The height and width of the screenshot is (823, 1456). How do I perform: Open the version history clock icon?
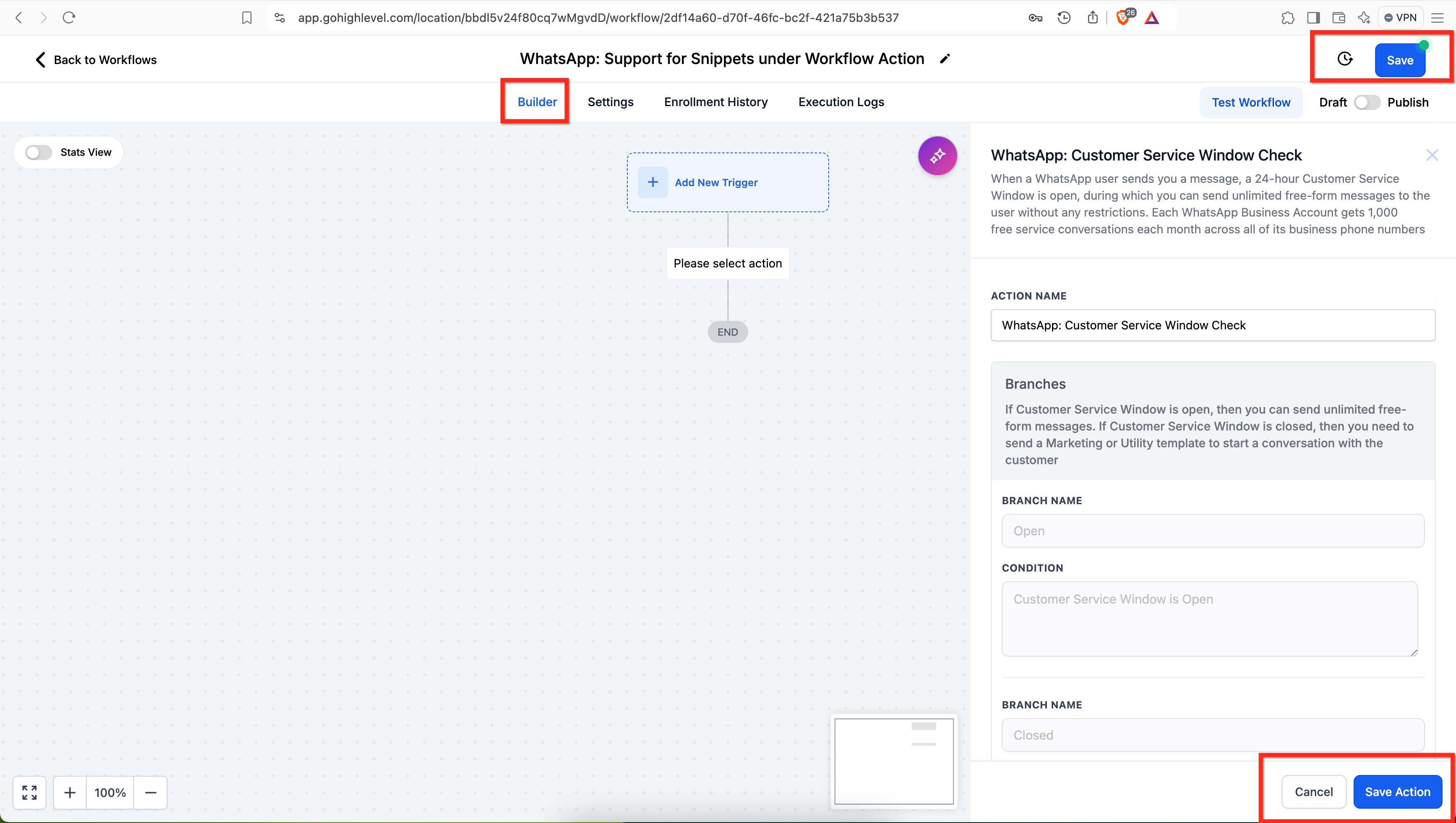click(1345, 59)
